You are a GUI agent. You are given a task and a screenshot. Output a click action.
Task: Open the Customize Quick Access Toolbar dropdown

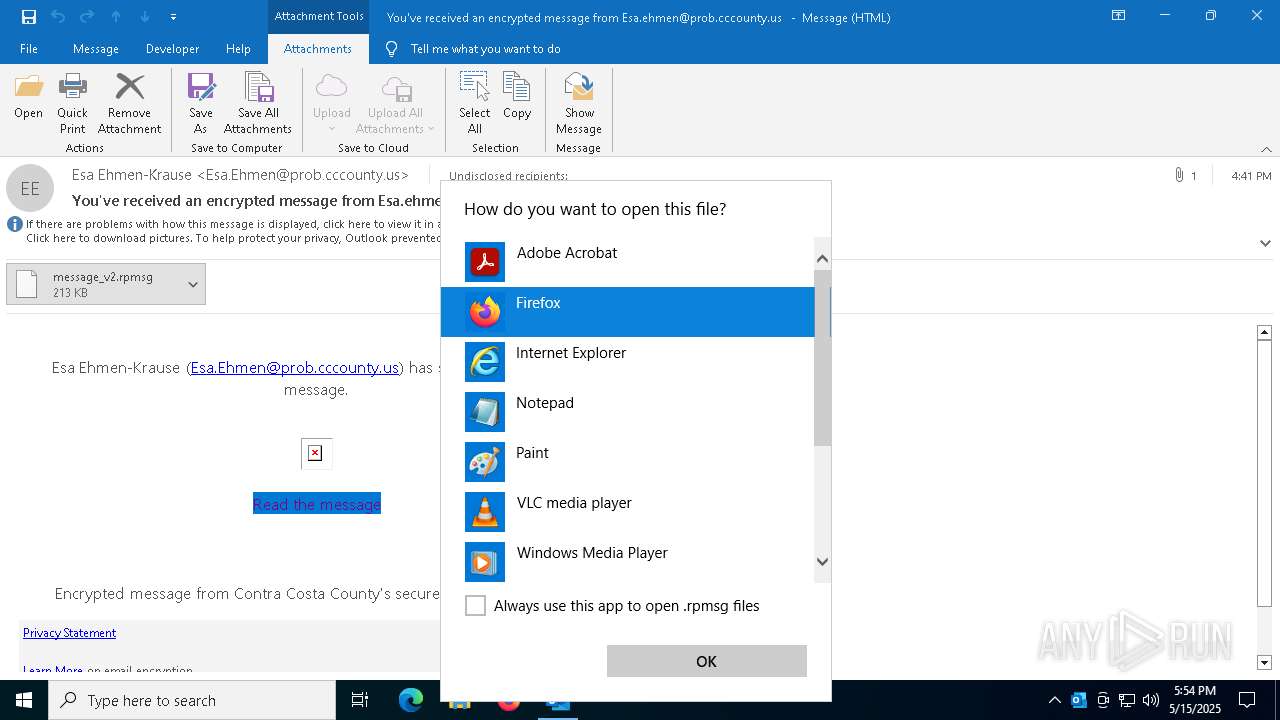pyautogui.click(x=173, y=17)
